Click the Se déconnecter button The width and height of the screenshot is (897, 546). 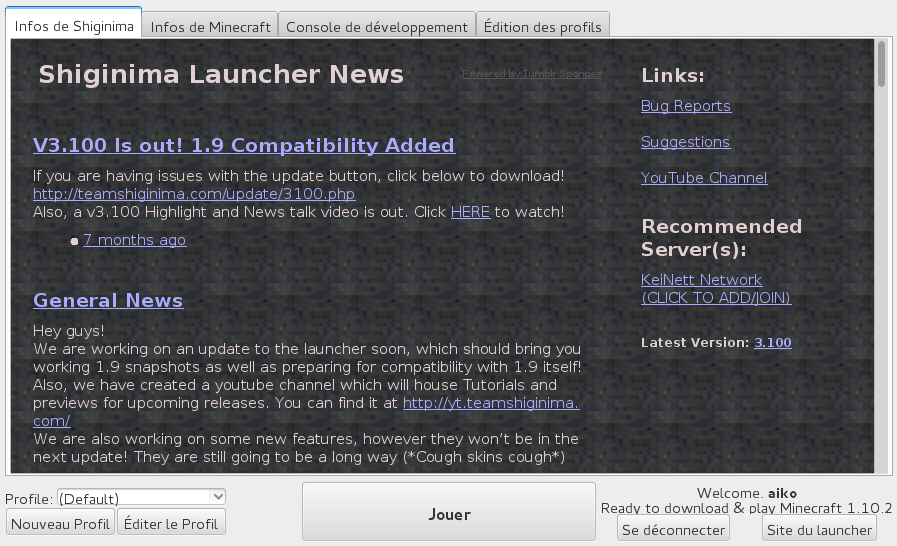tap(673, 530)
